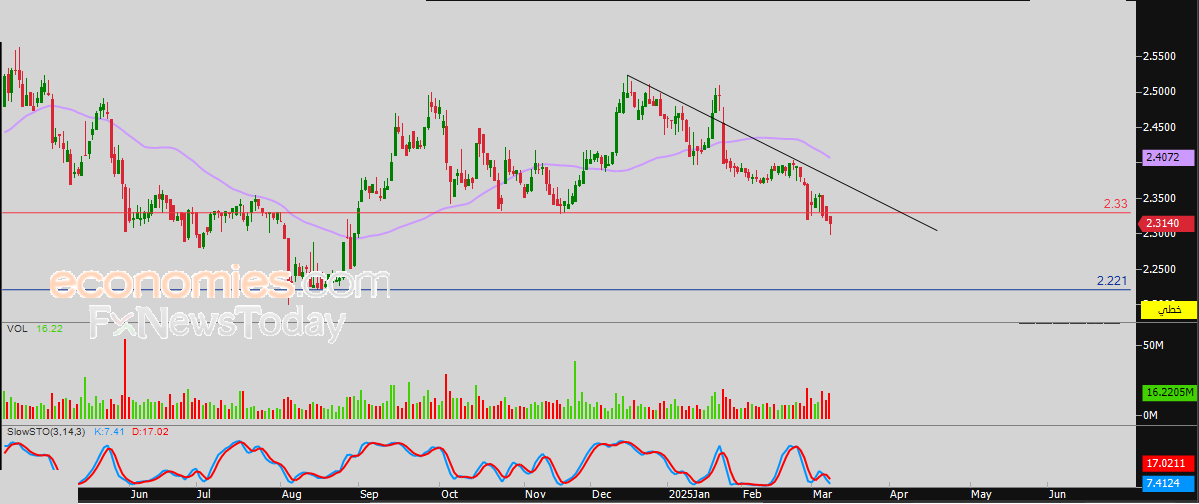
Task: Click the K:7.41 stochastic reading
Action: point(109,431)
